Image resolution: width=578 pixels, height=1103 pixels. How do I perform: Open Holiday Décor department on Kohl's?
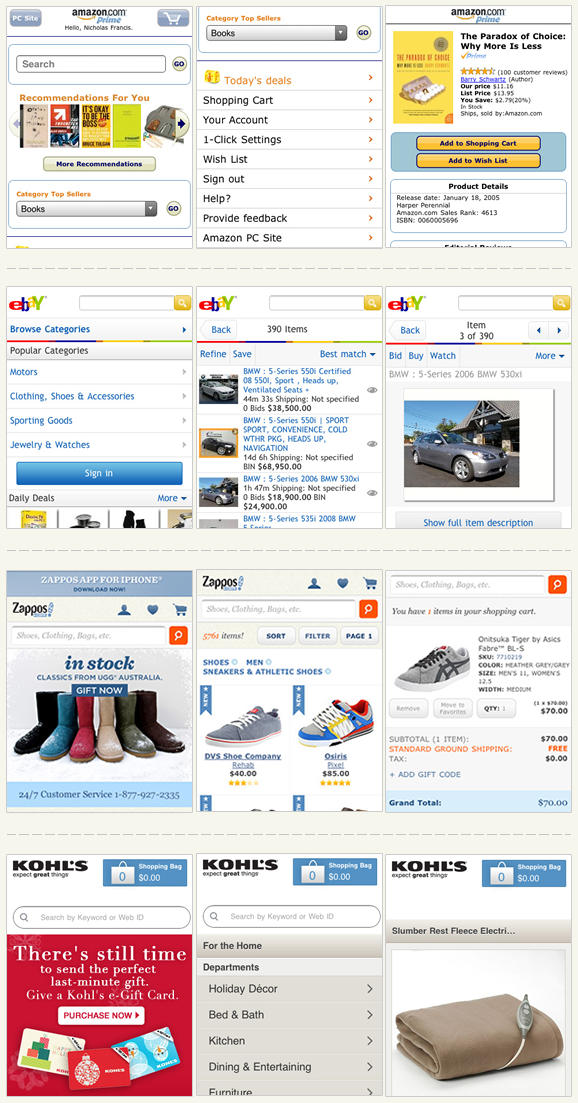[x=290, y=988]
